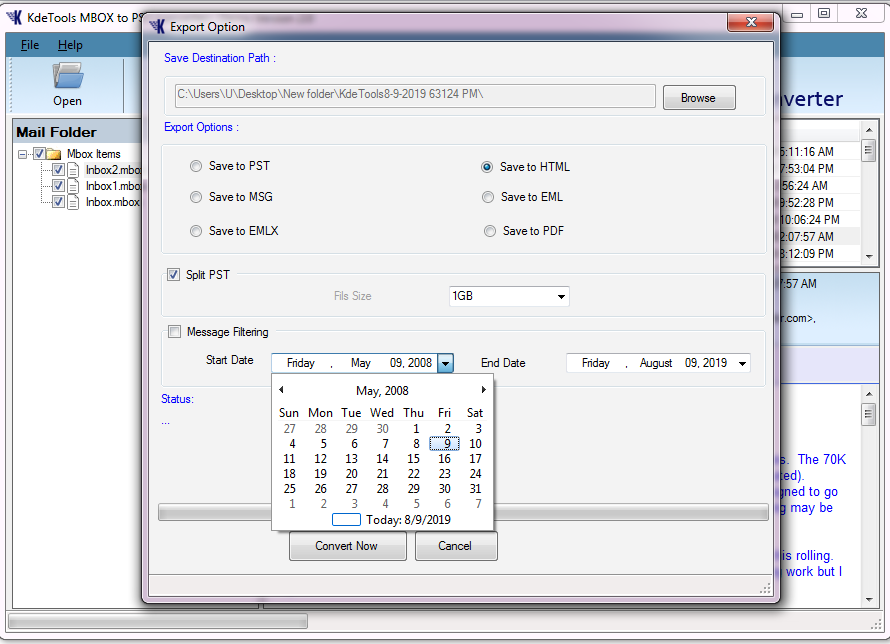890x644 pixels.
Task: Go to next month in calendar
Action: click(484, 390)
